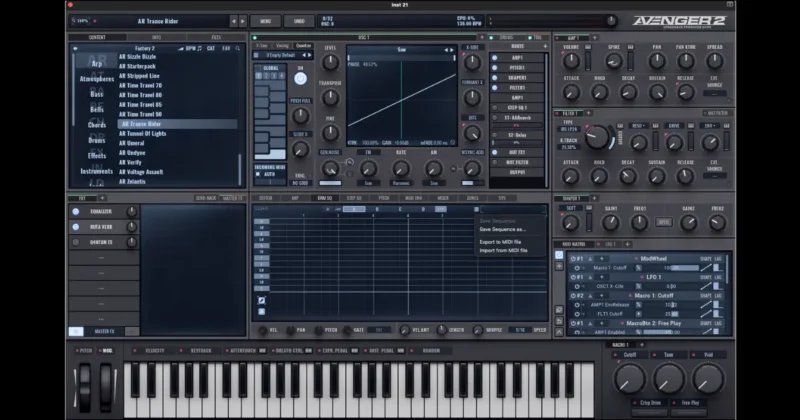Open the MENU button

(265, 21)
